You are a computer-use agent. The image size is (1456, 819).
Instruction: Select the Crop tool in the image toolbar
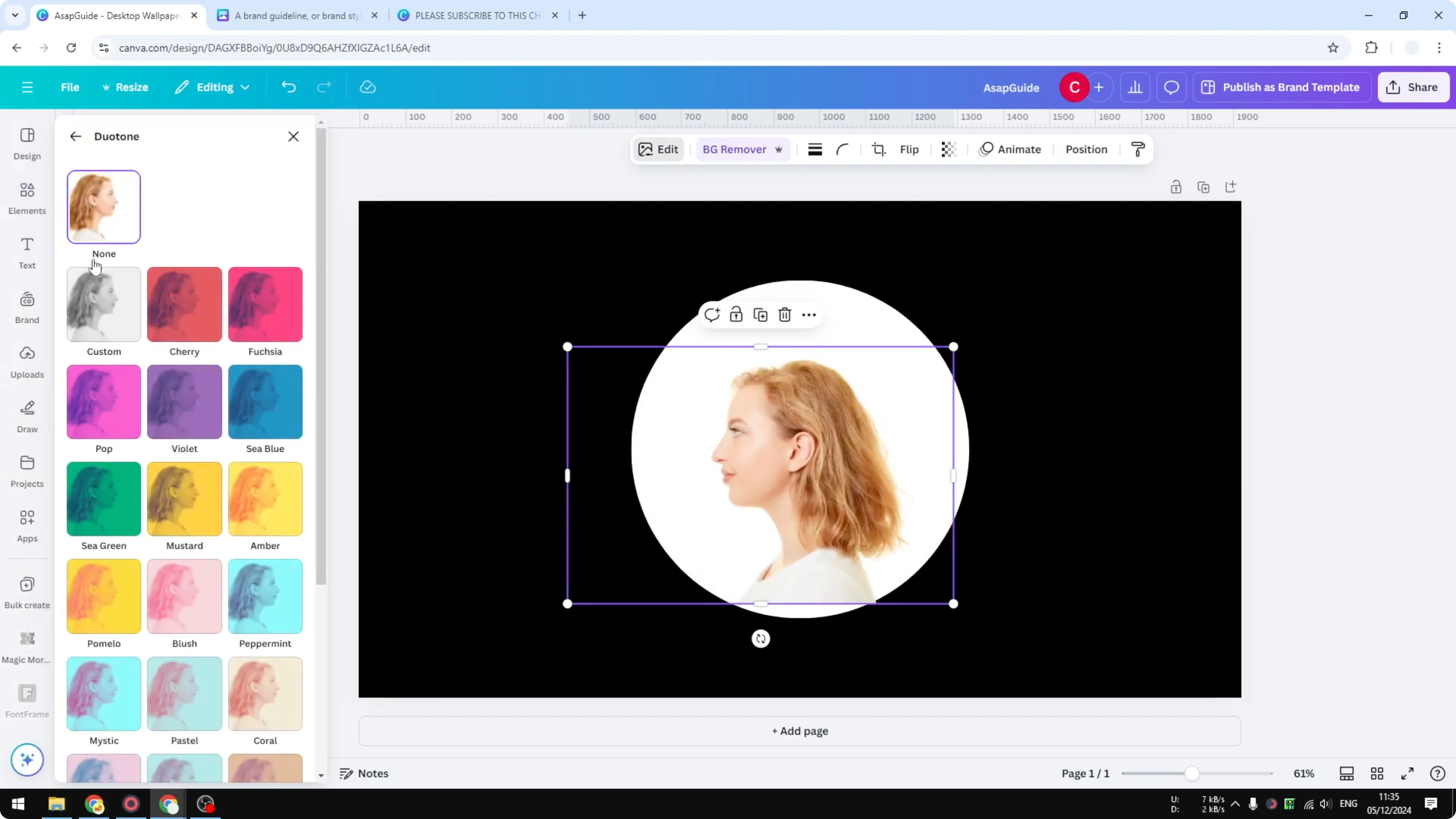click(879, 149)
